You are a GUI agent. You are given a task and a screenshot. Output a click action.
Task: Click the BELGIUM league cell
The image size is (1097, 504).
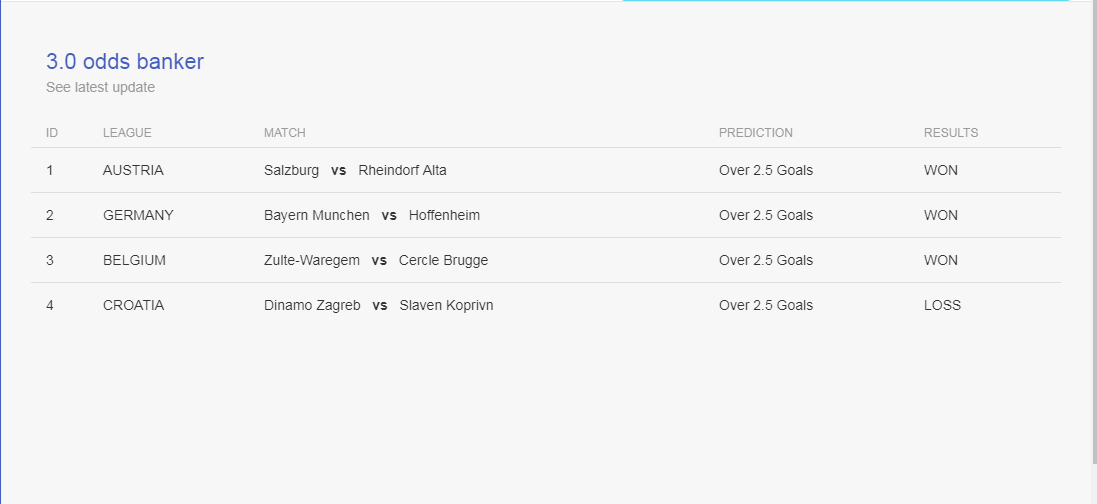(134, 260)
